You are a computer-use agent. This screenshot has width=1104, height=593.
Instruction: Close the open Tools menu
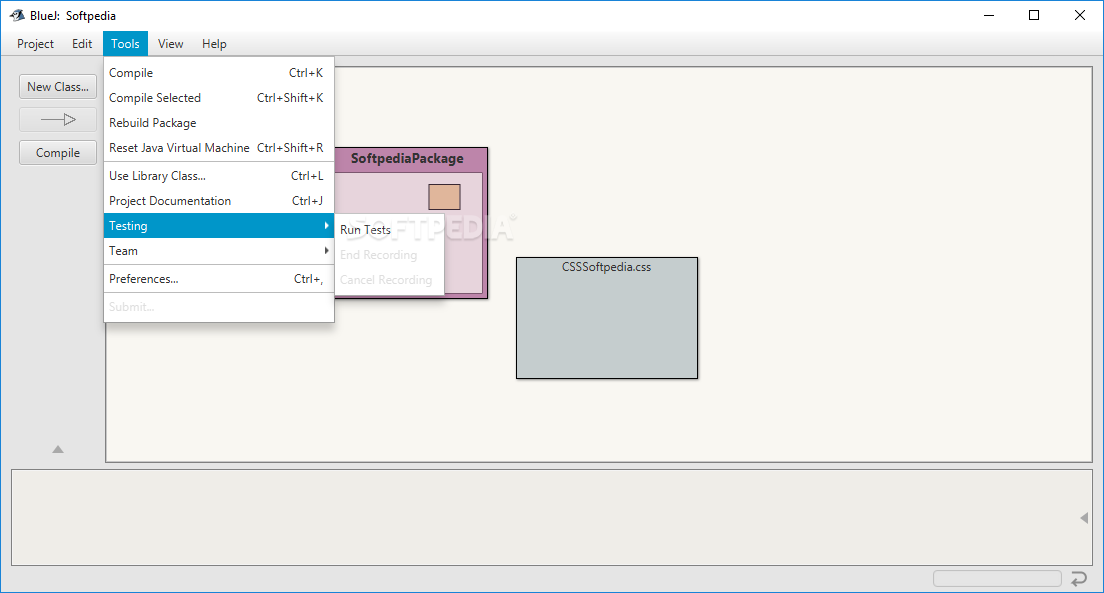[x=125, y=44]
